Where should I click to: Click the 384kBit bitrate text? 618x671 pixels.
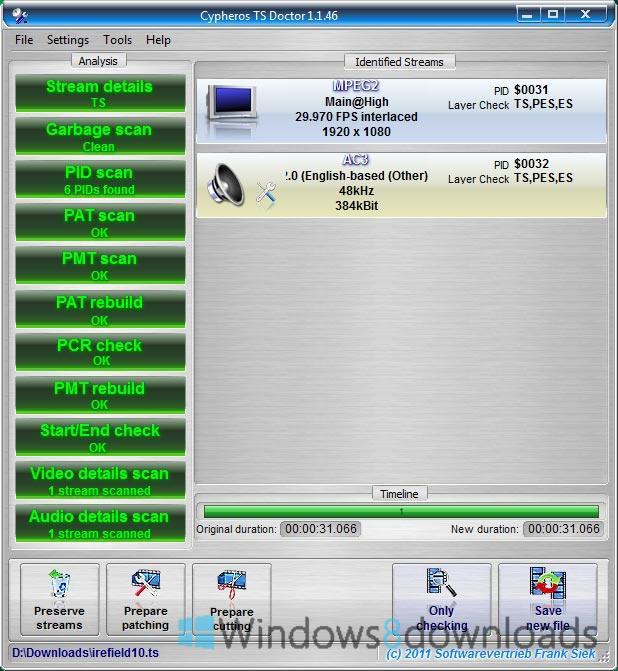point(357,205)
